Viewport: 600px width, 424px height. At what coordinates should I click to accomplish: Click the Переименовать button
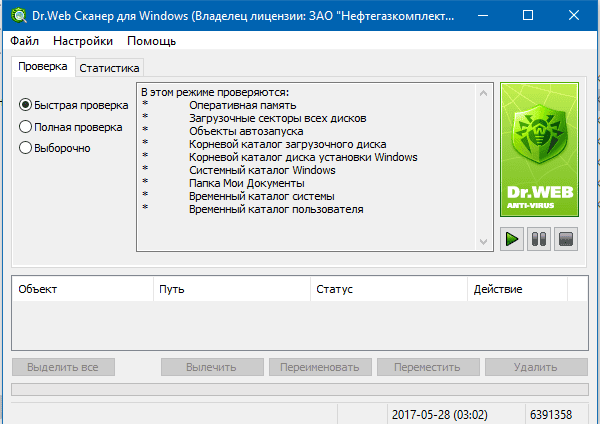pos(320,367)
